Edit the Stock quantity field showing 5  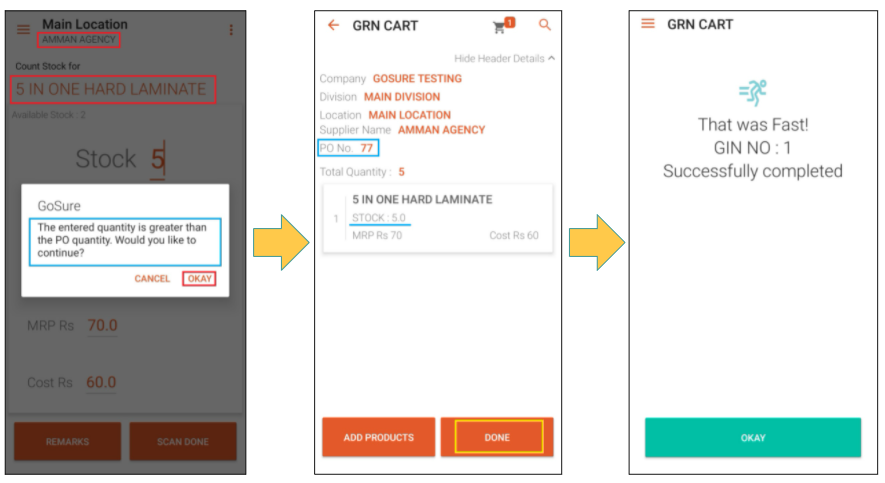(157, 160)
